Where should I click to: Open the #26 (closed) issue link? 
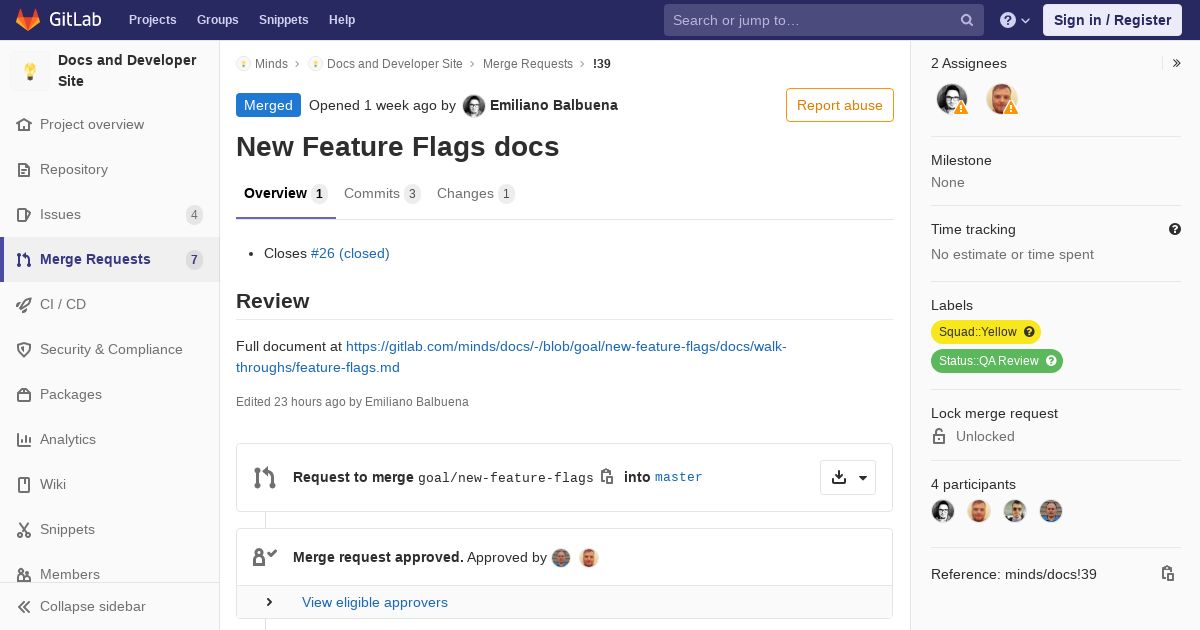click(349, 253)
